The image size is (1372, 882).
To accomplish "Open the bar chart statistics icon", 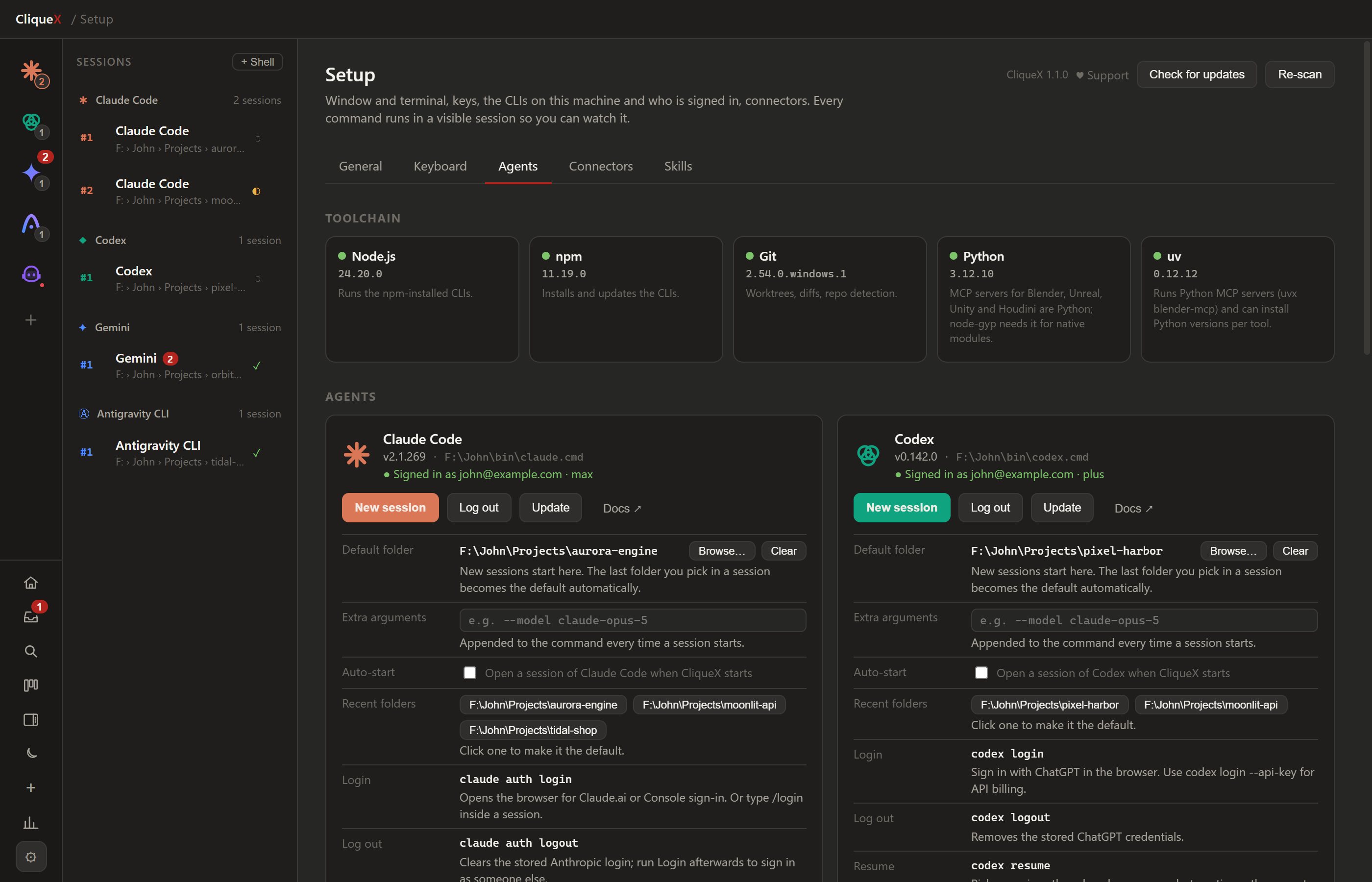I will coord(31,823).
